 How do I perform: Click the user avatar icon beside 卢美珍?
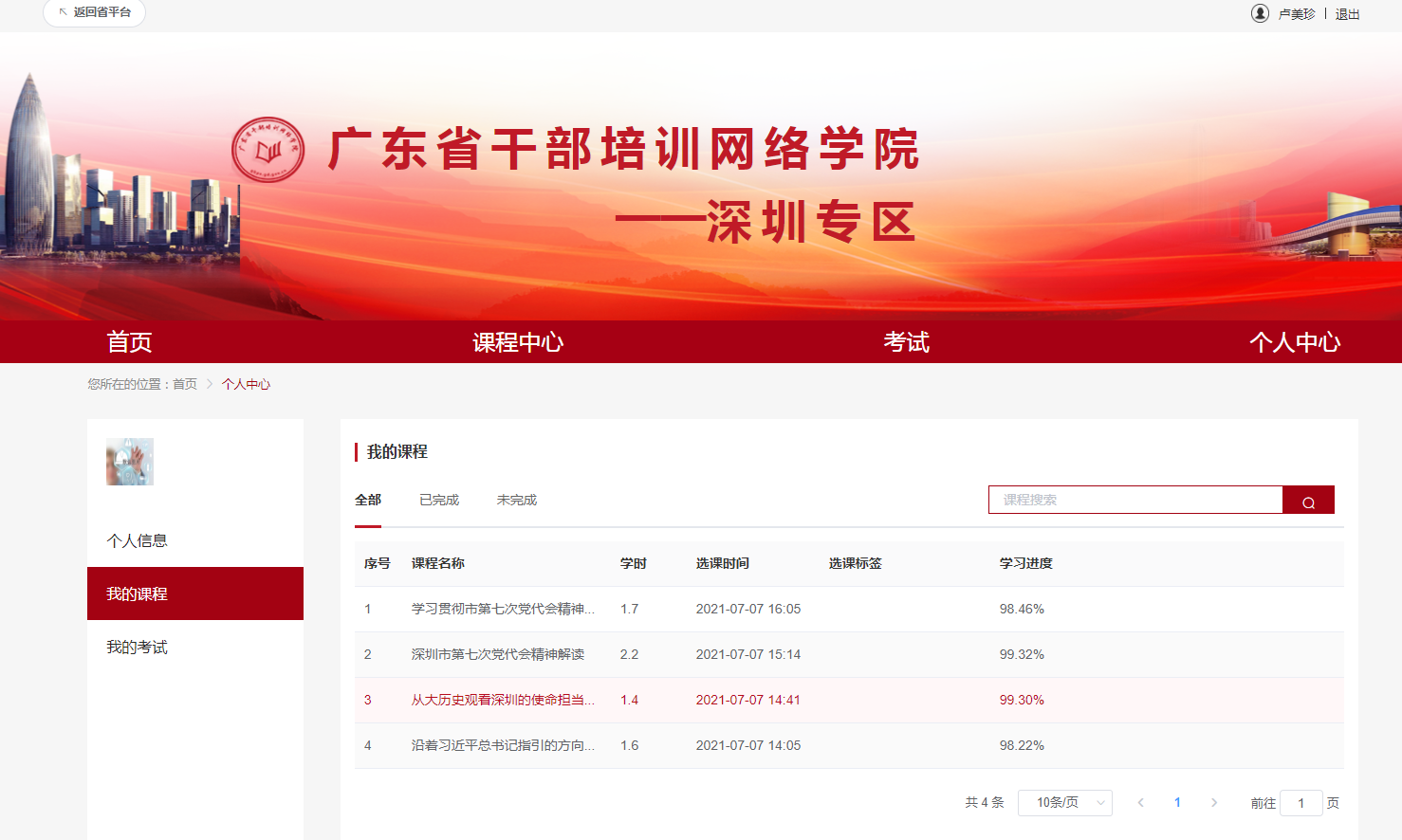click(1260, 13)
